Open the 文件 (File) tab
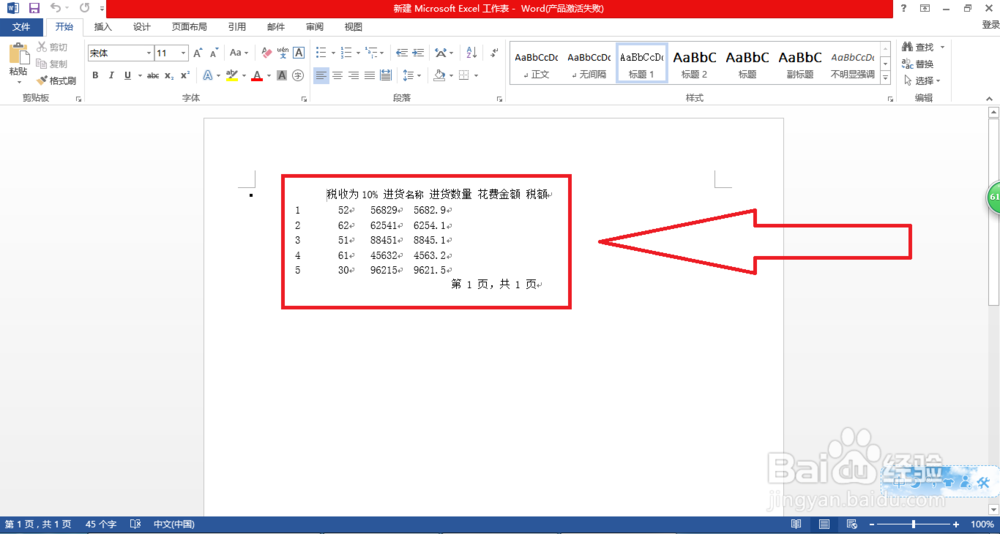This screenshot has height=534, width=1000. (x=22, y=27)
